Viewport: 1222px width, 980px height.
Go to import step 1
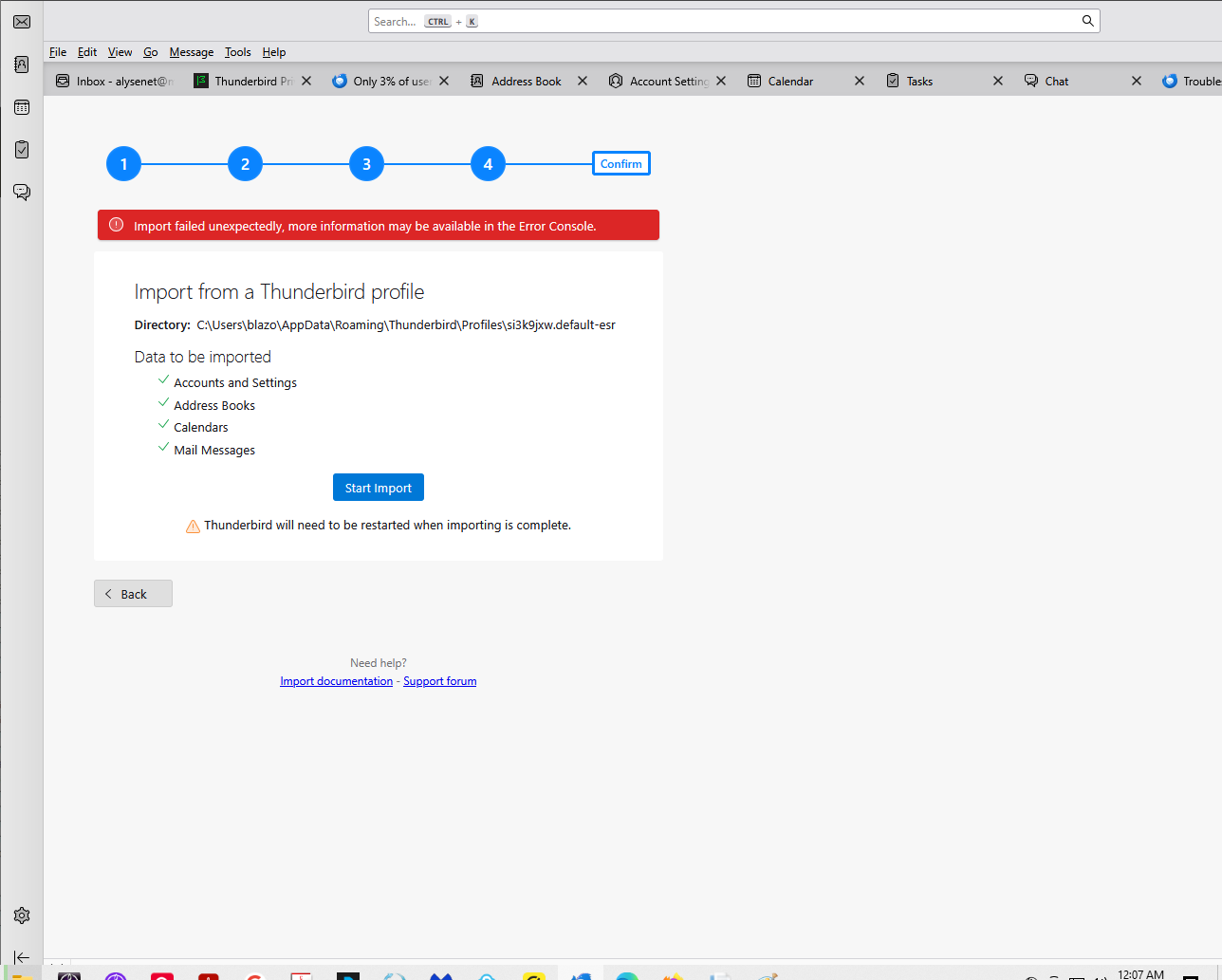point(123,164)
